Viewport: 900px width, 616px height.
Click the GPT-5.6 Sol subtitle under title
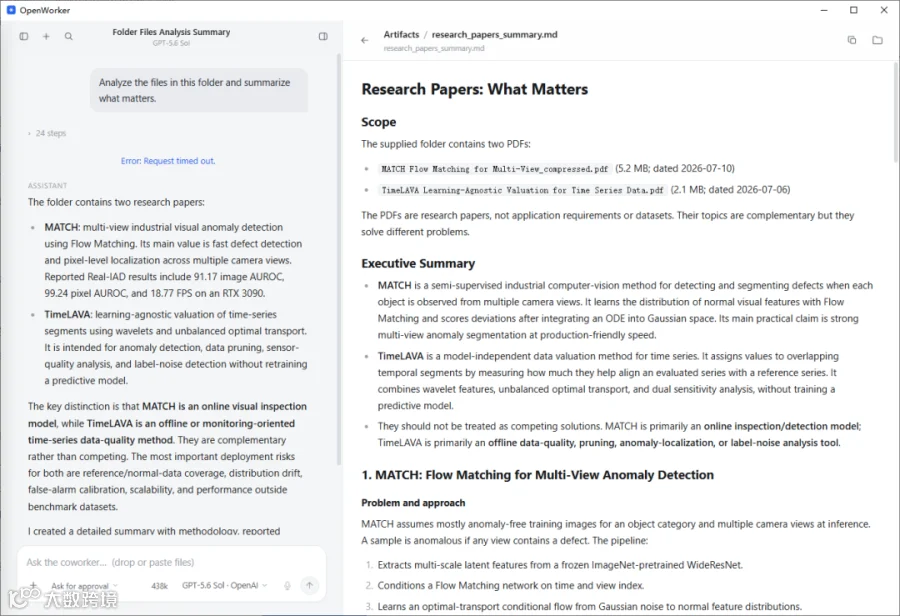[x=171, y=43]
